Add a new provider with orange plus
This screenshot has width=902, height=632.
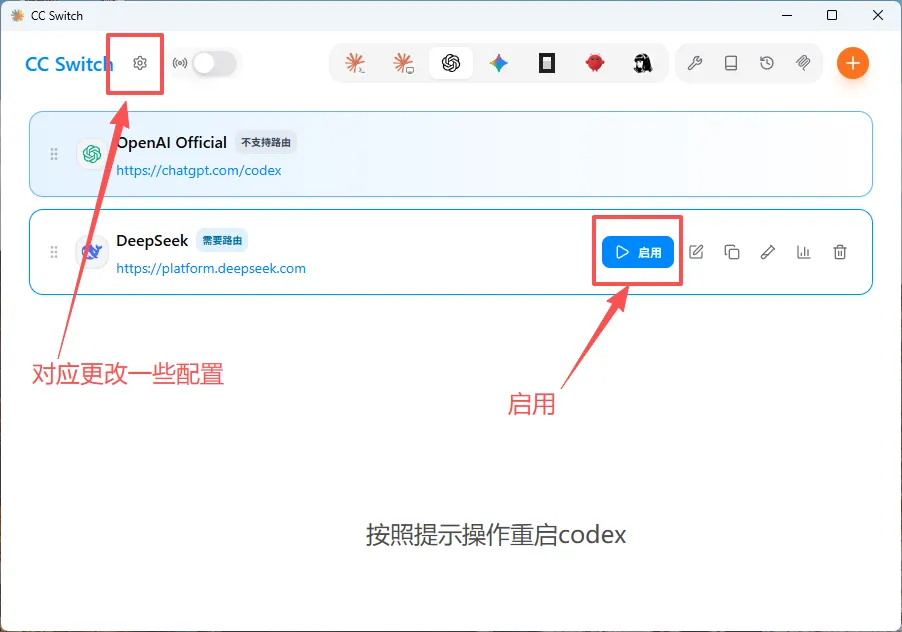click(x=853, y=63)
